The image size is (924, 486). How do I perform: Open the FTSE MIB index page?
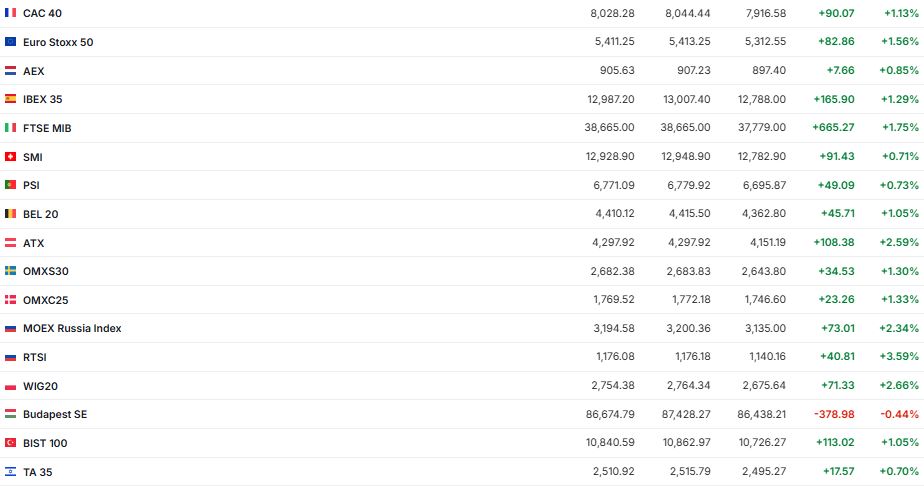tap(47, 128)
